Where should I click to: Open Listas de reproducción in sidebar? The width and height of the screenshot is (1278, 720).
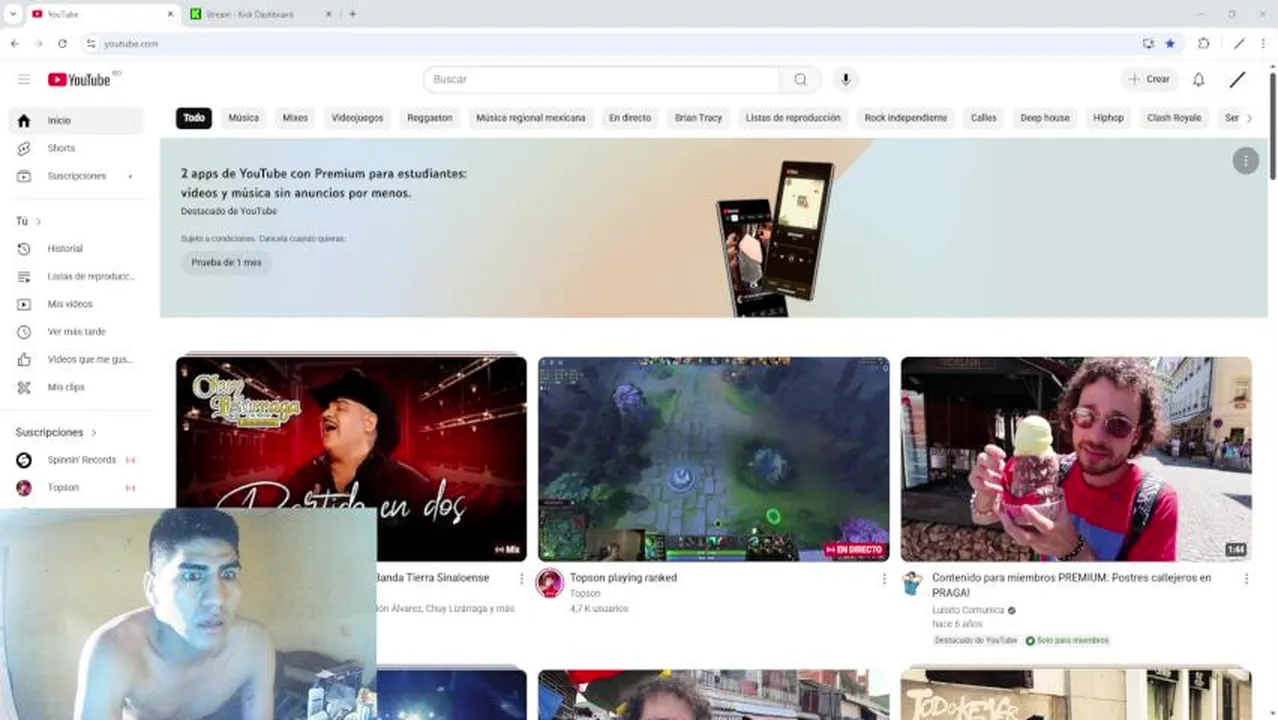(76, 276)
